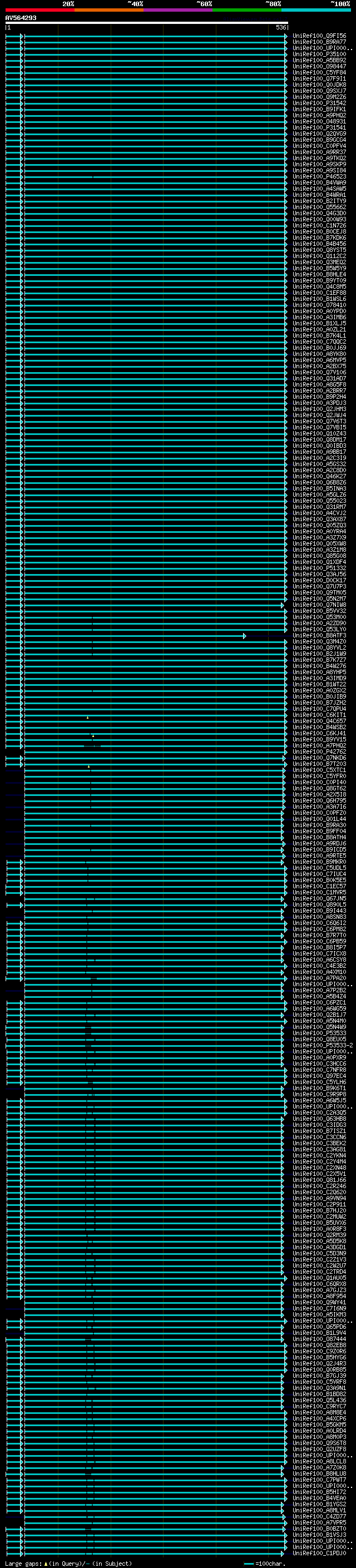Select hit label UniRef100_C1N726
The image size is (356, 1568).
[319, 225]
